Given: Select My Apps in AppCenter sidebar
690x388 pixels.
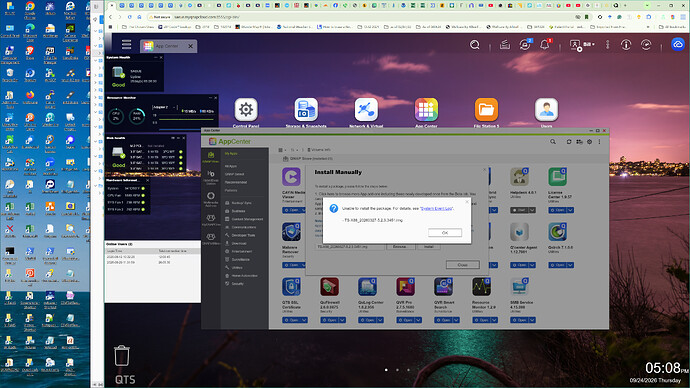Looking at the screenshot, I should coord(231,154).
